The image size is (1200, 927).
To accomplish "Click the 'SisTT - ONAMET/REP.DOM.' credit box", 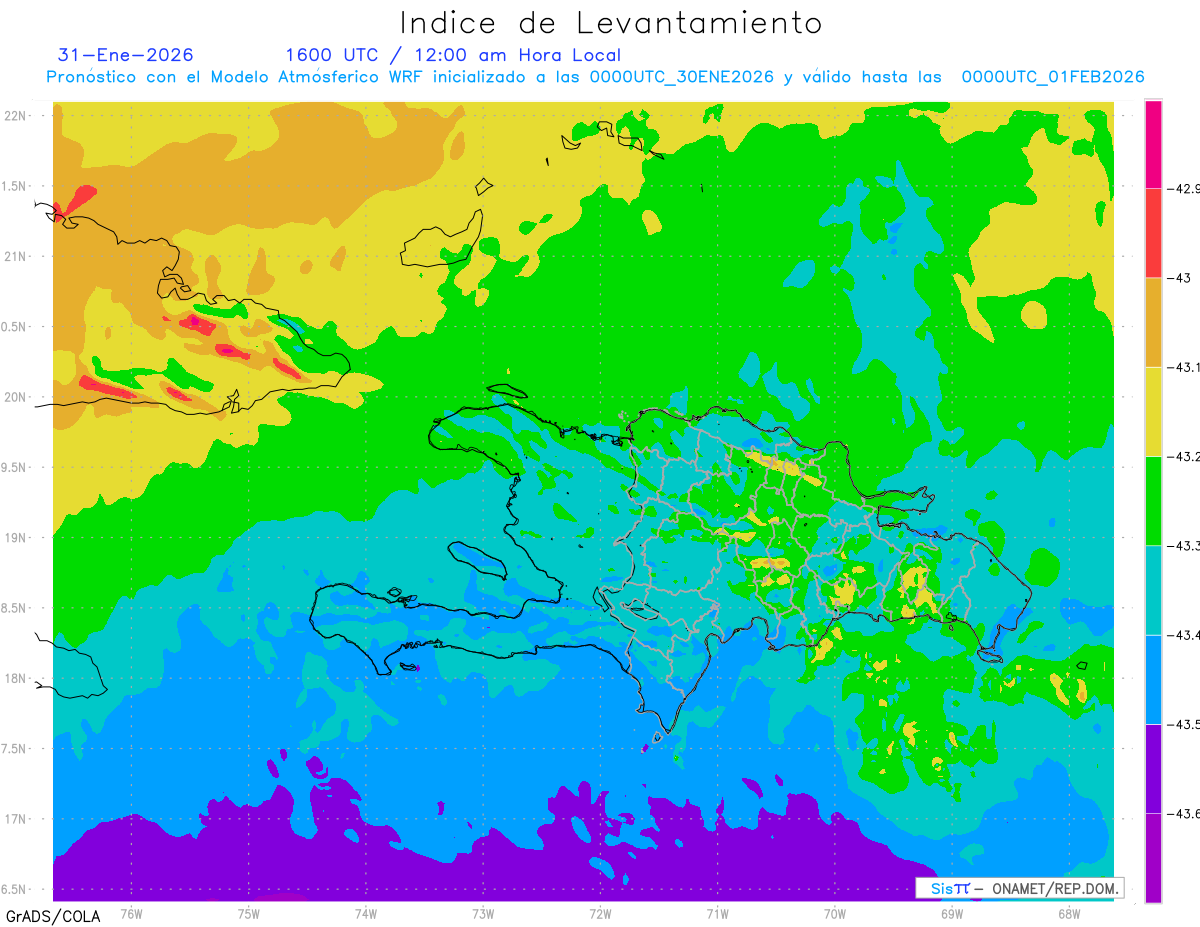I will pyautogui.click(x=1020, y=888).
